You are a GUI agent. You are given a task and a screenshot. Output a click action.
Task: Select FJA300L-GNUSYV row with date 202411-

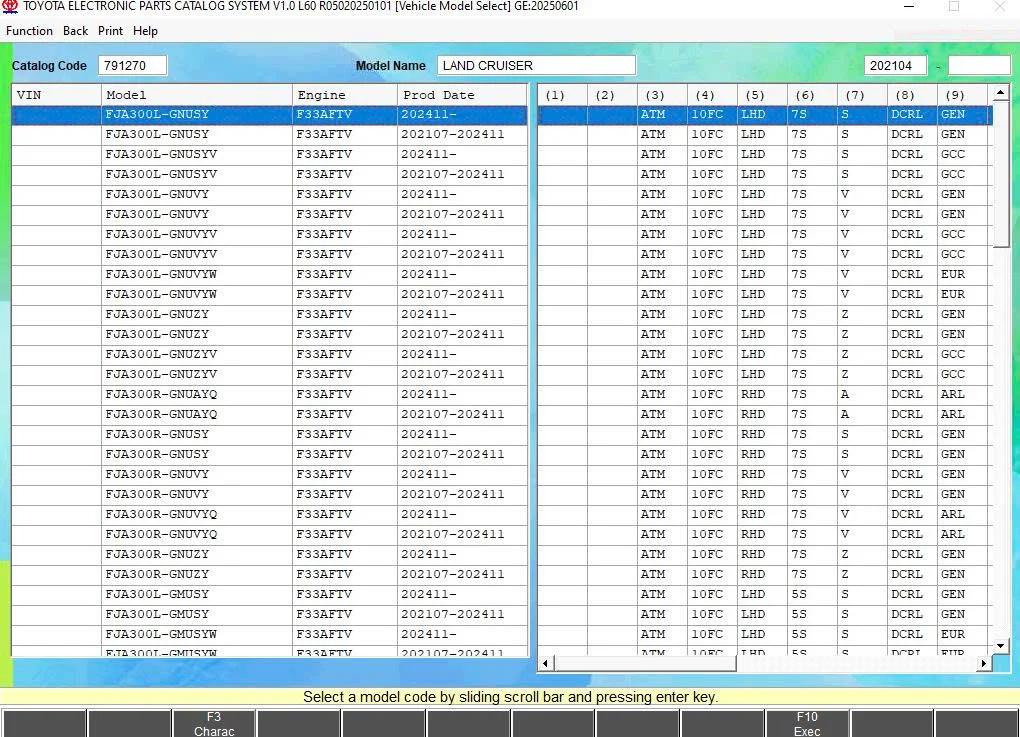[x=269, y=154]
